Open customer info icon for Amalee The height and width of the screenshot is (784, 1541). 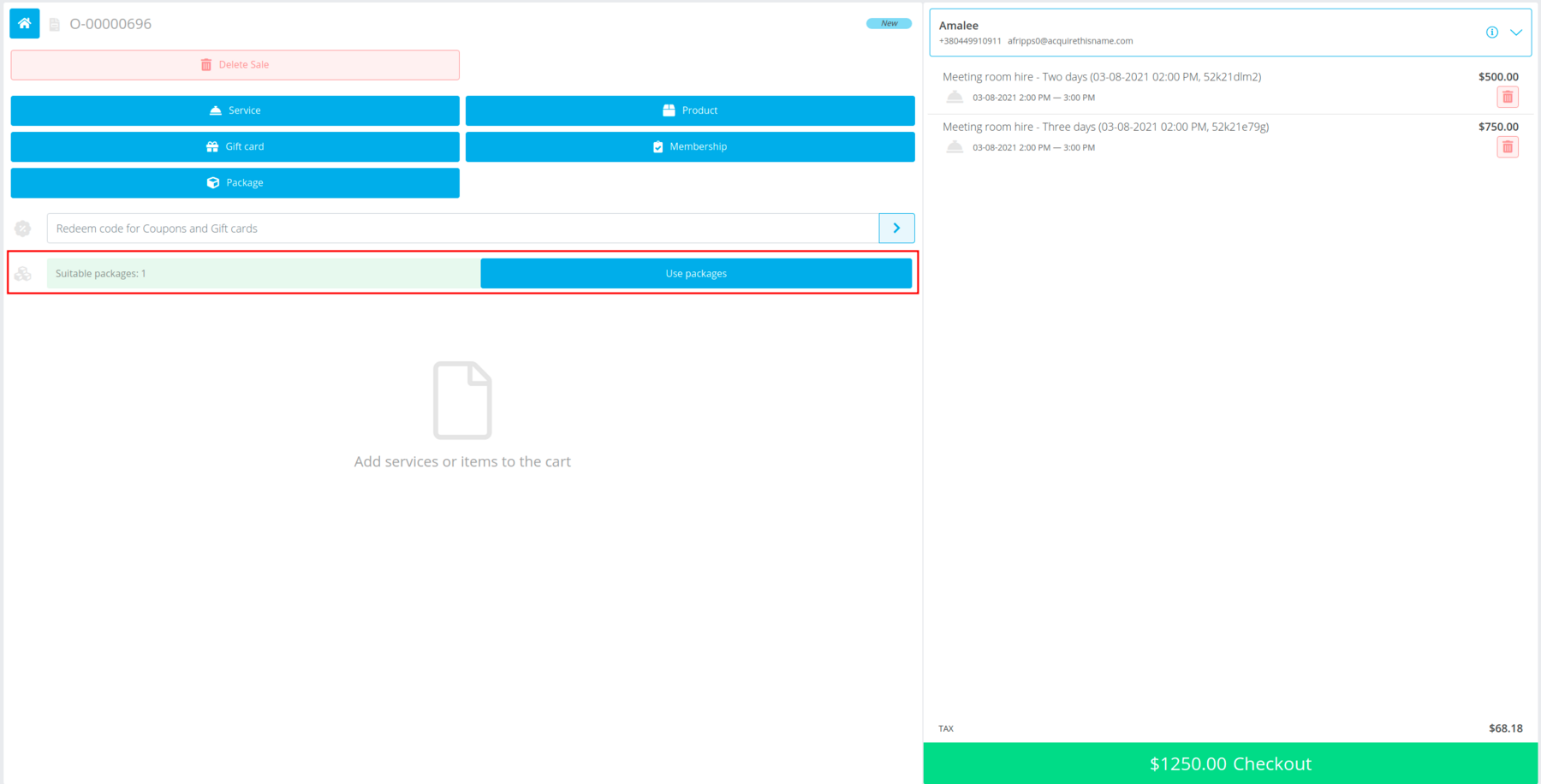click(x=1491, y=33)
